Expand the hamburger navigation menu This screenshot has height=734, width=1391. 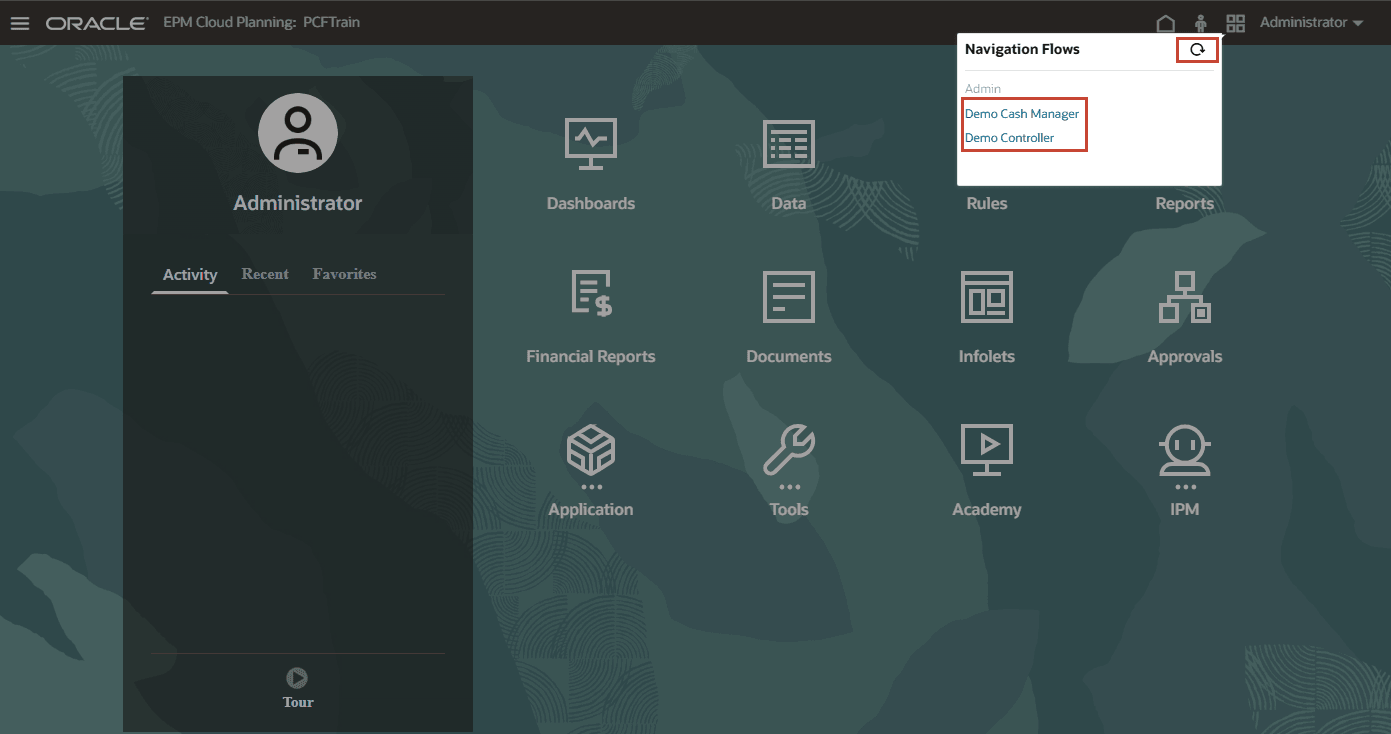point(19,23)
